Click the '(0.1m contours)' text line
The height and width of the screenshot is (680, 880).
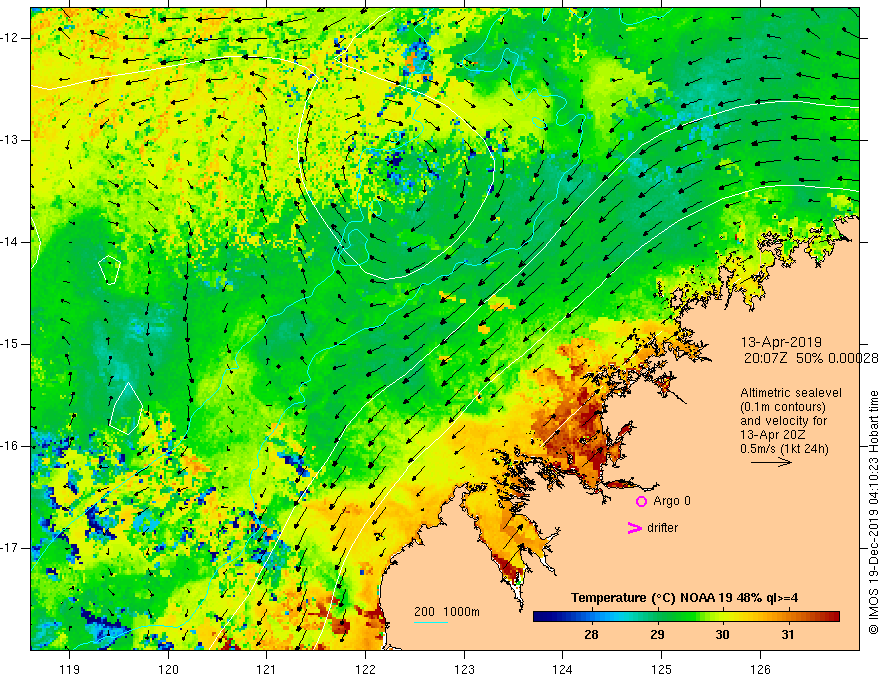tap(783, 407)
